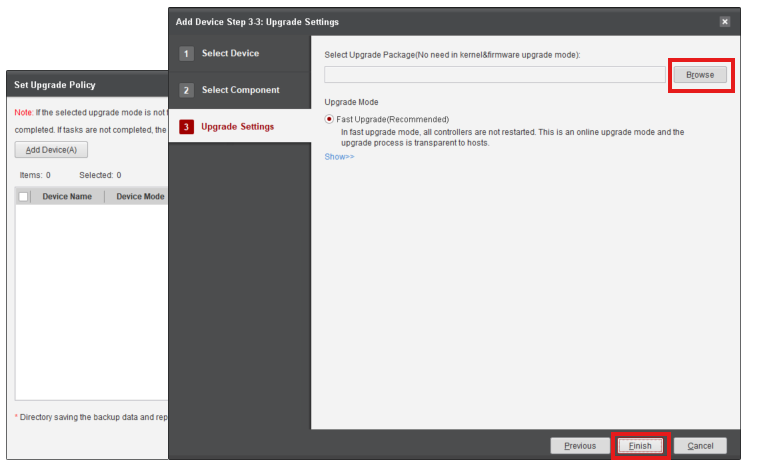Click the Add Device(A) button
Screen dimensions: 767x473
[51, 150]
